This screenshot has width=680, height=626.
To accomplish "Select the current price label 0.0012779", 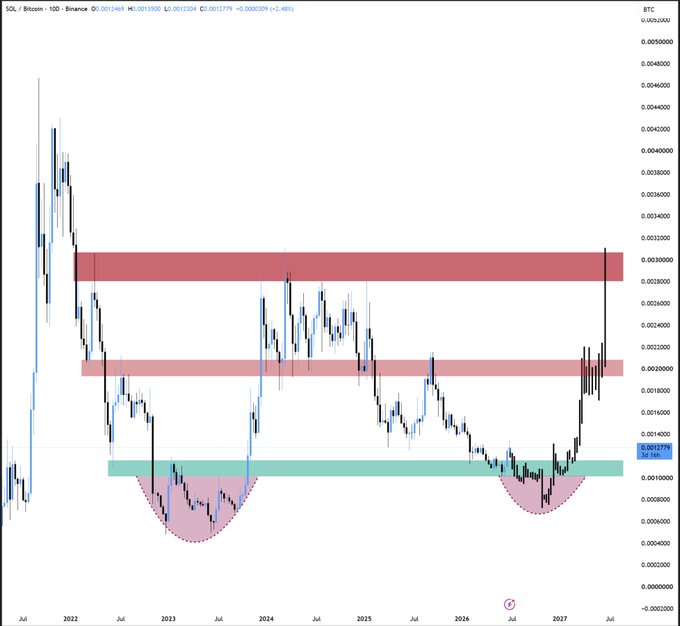I will click(x=654, y=451).
